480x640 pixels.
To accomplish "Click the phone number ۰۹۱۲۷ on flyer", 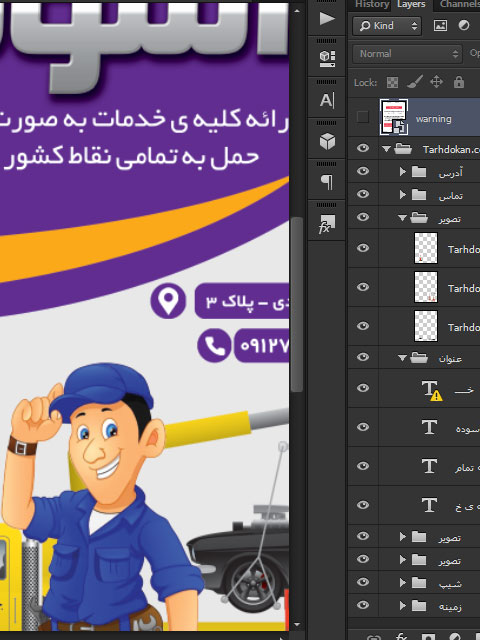I will tap(264, 345).
